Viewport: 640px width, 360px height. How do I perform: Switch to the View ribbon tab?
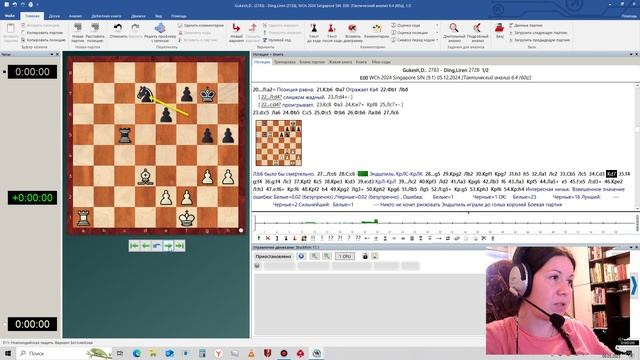point(158,16)
